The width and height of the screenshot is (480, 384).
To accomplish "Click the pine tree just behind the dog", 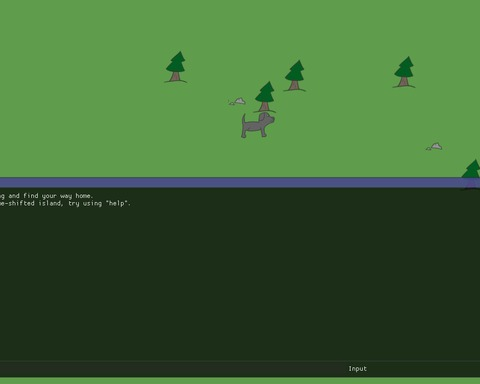I will pyautogui.click(x=265, y=97).
